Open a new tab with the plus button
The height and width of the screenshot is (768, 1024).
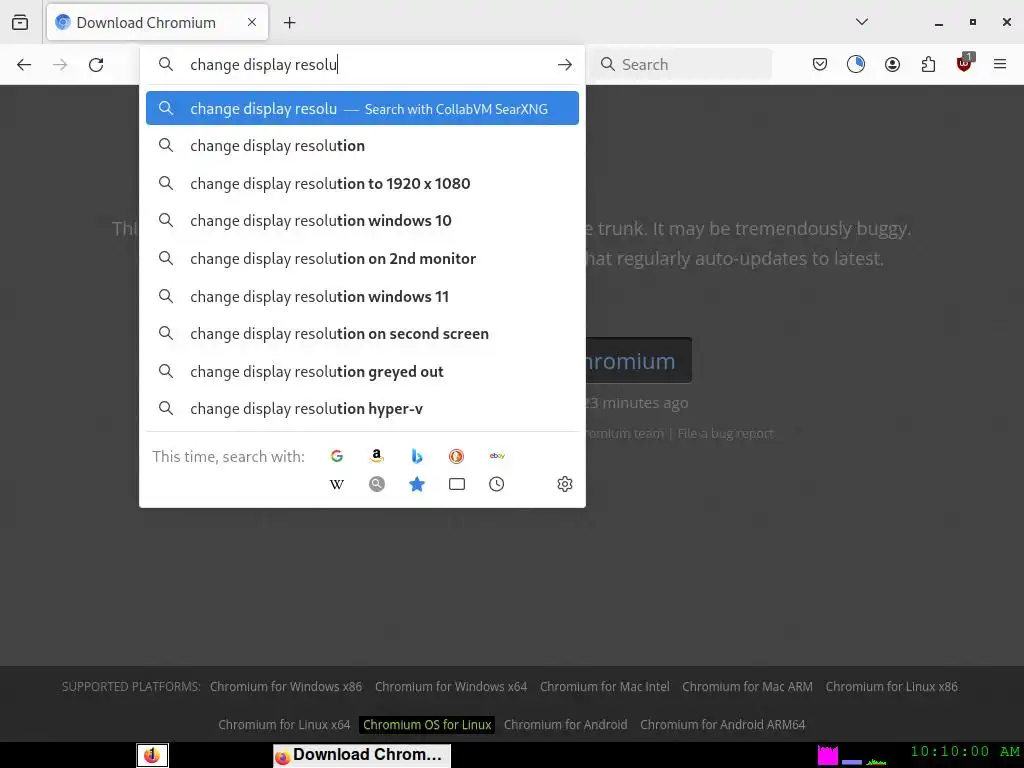[289, 23]
